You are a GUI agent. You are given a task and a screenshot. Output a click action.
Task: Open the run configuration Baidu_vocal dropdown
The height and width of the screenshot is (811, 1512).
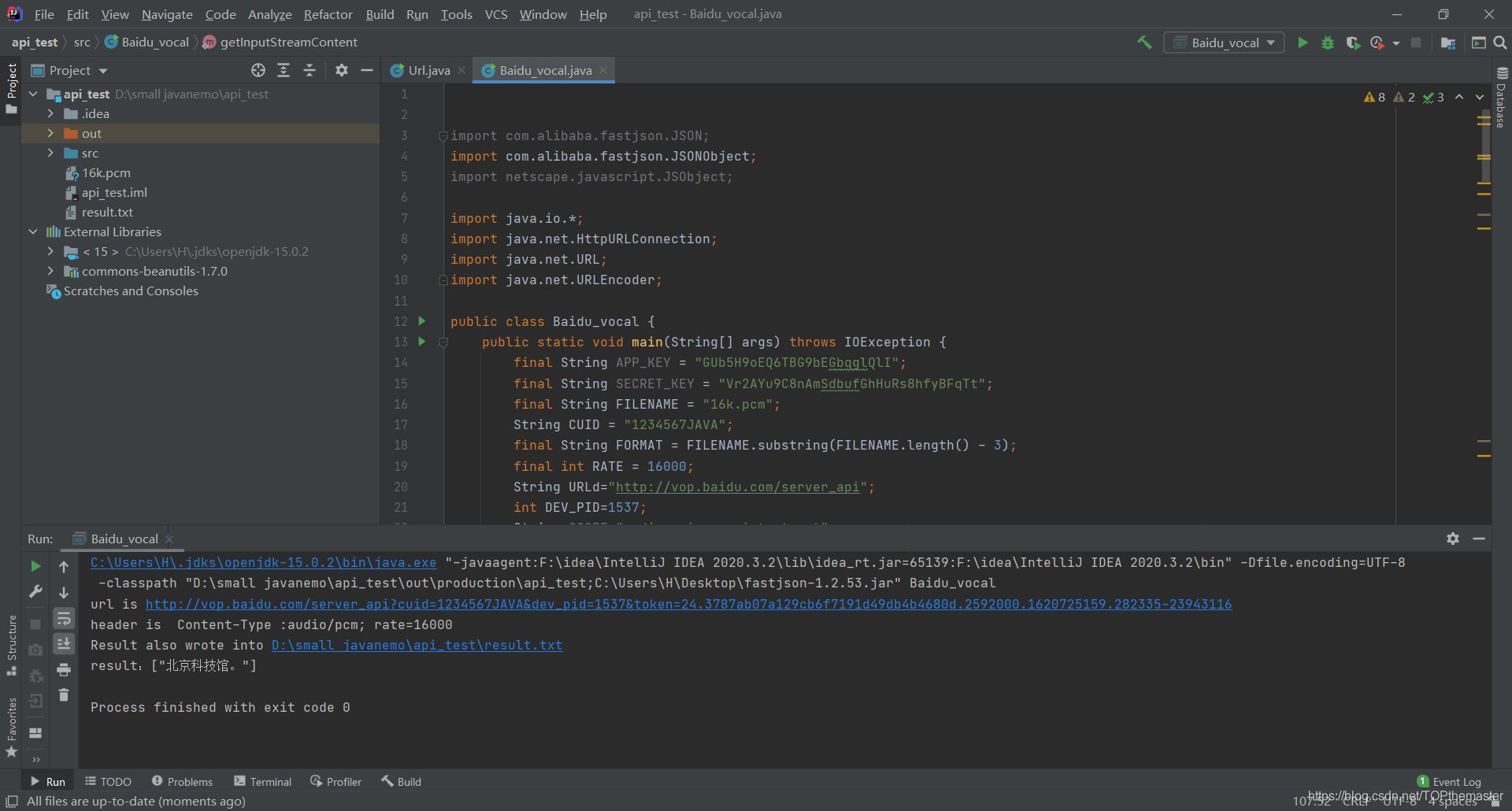coord(1224,43)
